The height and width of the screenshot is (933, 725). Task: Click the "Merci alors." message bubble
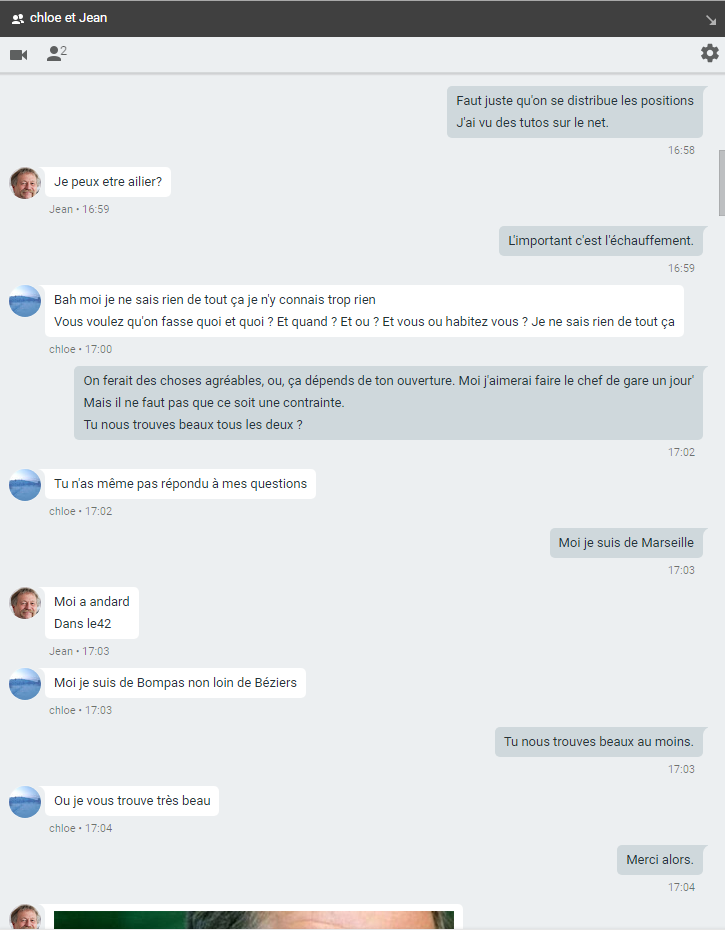pyautogui.click(x=660, y=860)
